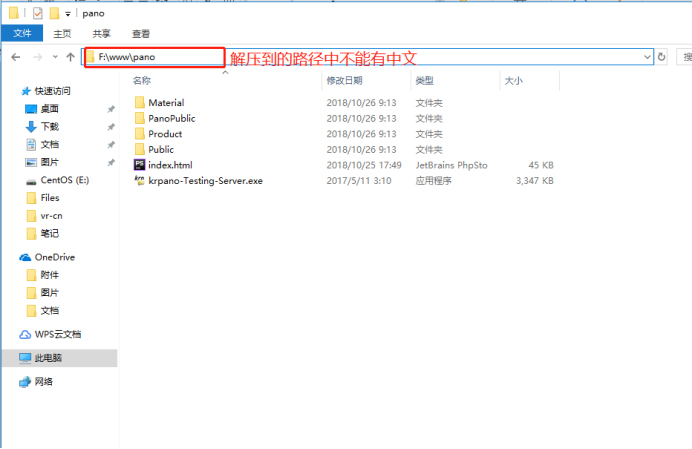This screenshot has height=449, width=692.
Task: Open vr-cn folder in sidebar
Action: [x=51, y=216]
